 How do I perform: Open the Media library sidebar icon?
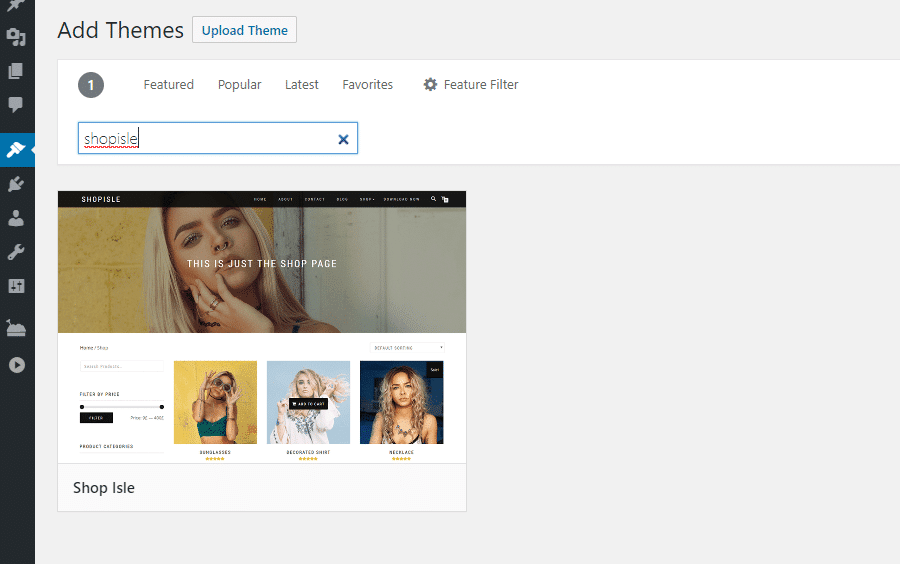coord(16,38)
